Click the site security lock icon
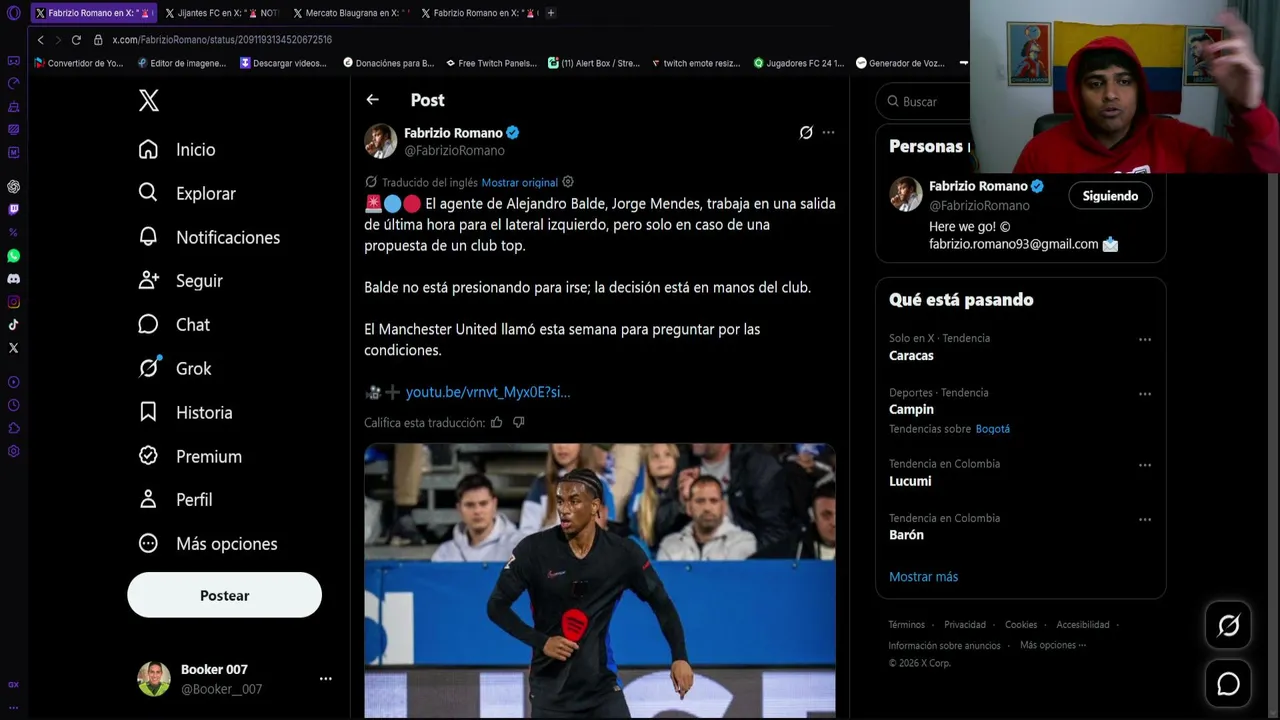This screenshot has width=1280, height=720. [x=98, y=40]
